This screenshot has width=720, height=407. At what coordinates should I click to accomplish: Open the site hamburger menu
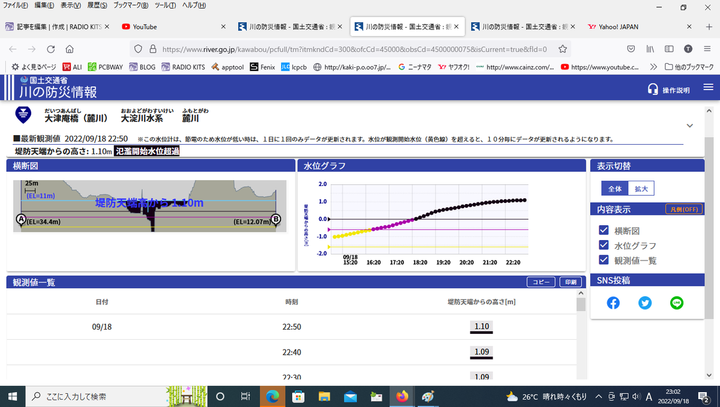pos(709,89)
